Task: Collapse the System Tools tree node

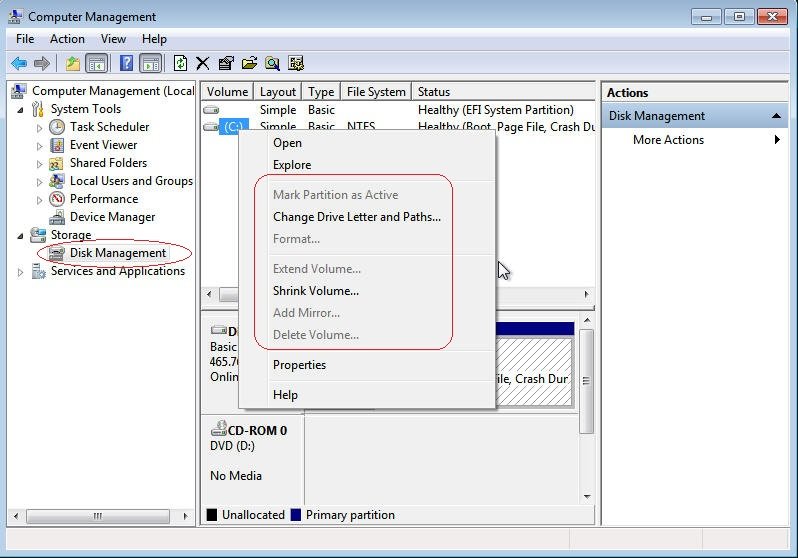Action: 20,110
